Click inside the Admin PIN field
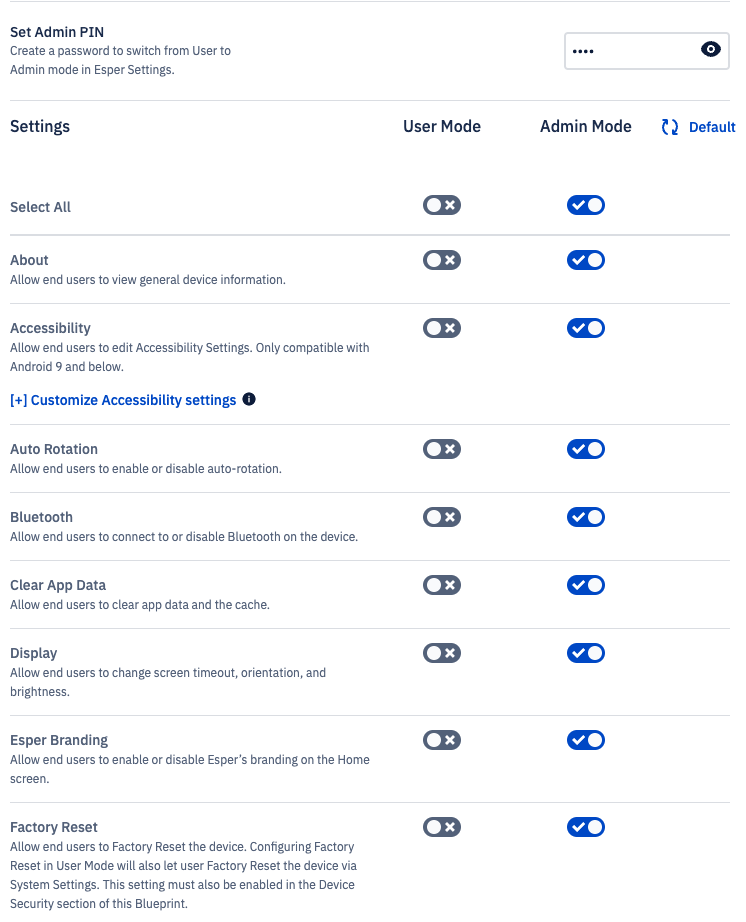This screenshot has height=922, width=746. (647, 51)
